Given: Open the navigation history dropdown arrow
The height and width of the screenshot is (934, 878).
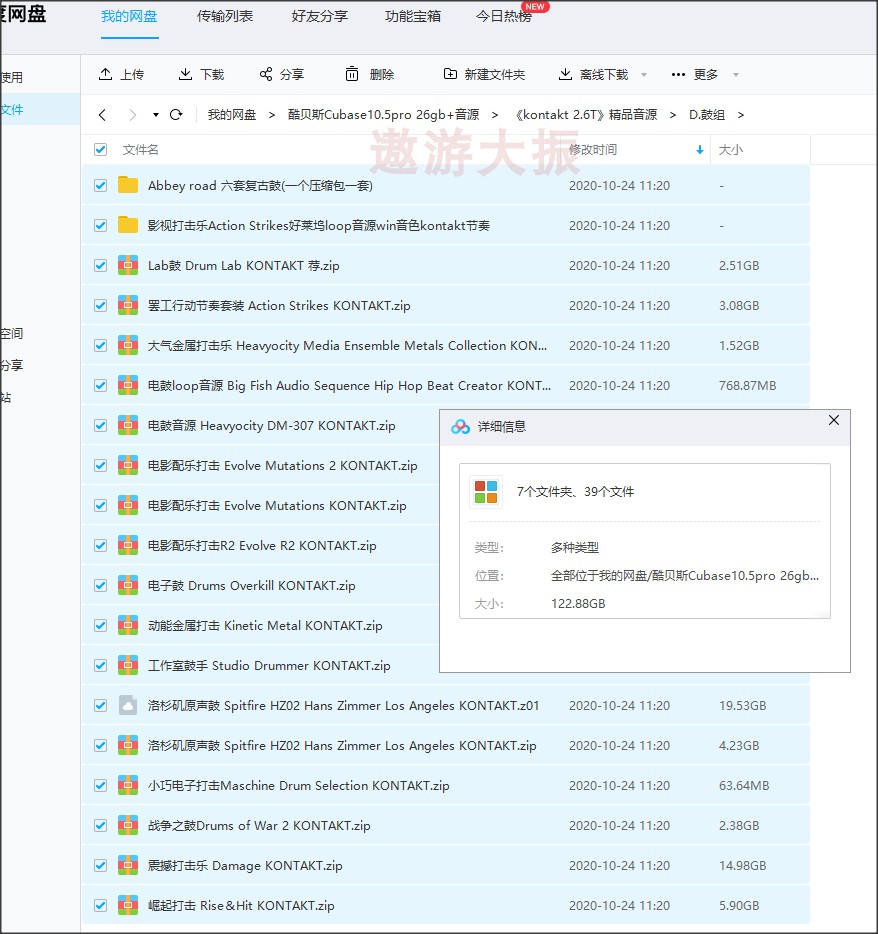Looking at the screenshot, I should point(155,114).
